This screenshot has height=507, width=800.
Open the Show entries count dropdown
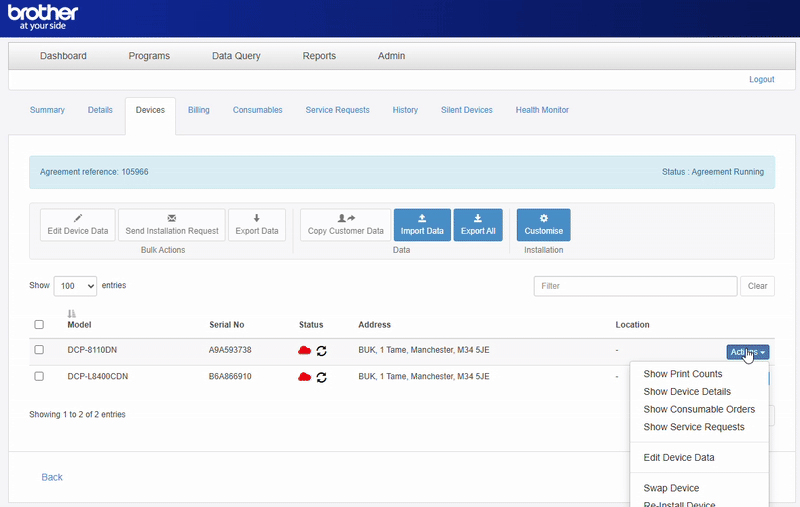(x=75, y=286)
